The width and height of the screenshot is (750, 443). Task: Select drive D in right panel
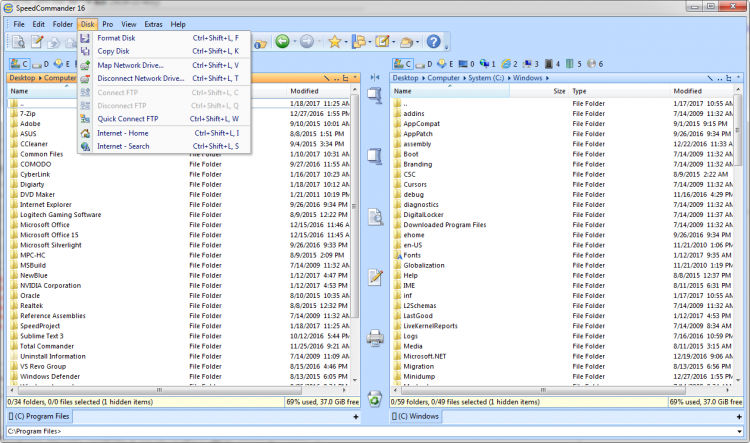pyautogui.click(x=425, y=64)
